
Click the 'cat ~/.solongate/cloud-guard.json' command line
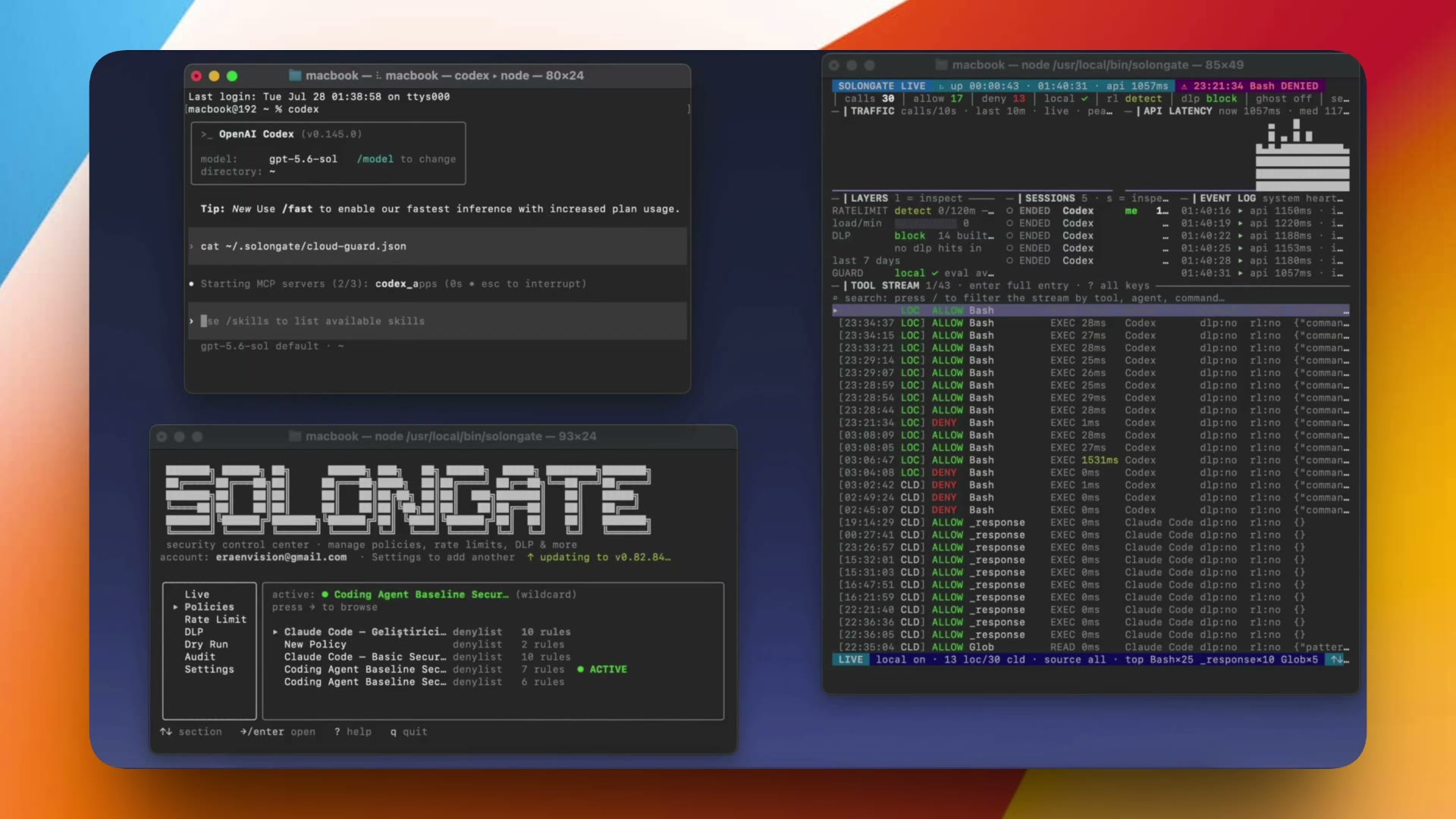303,246
